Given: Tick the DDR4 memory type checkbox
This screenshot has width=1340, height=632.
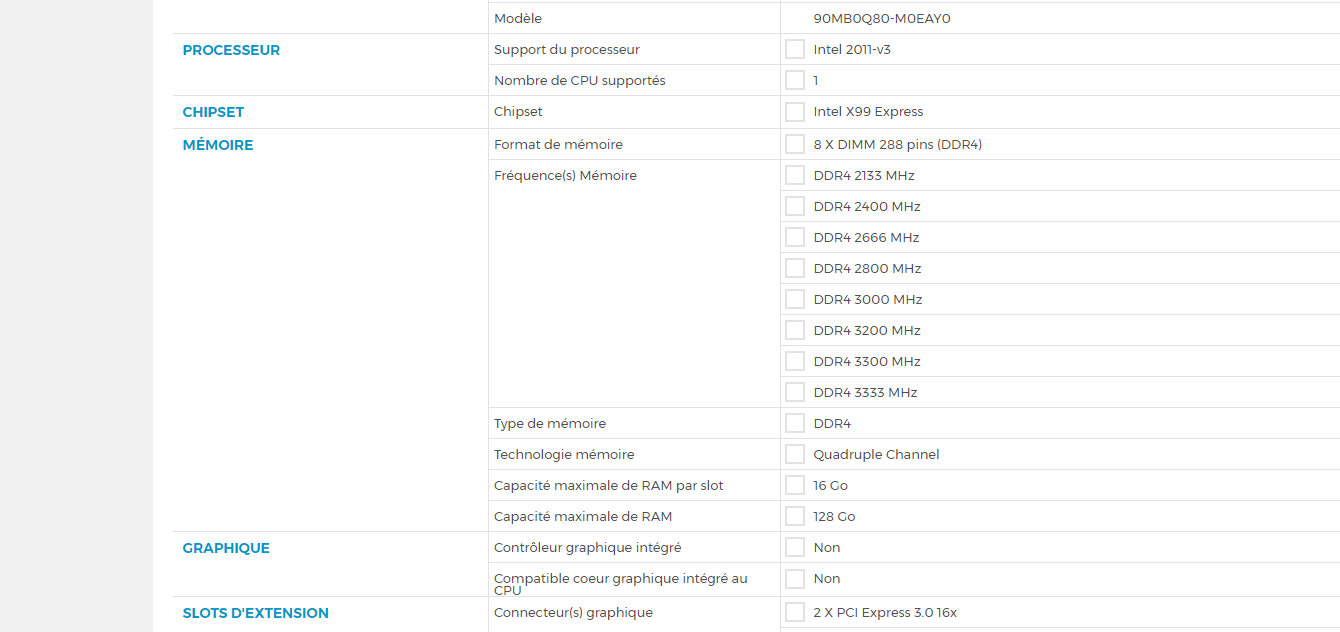Looking at the screenshot, I should 795,423.
